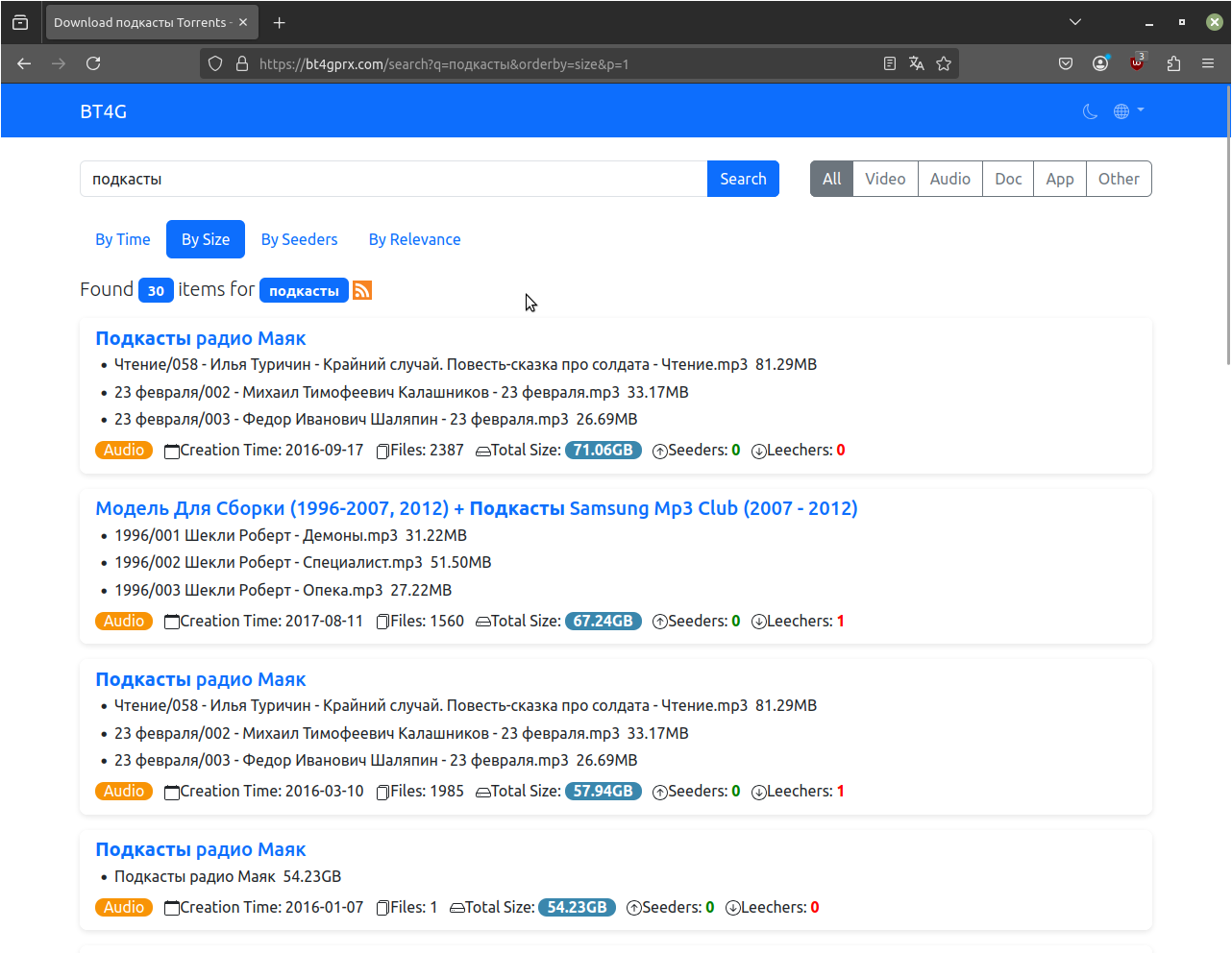Reload the current page
Viewport: 1232px width, 954px height.
click(93, 63)
